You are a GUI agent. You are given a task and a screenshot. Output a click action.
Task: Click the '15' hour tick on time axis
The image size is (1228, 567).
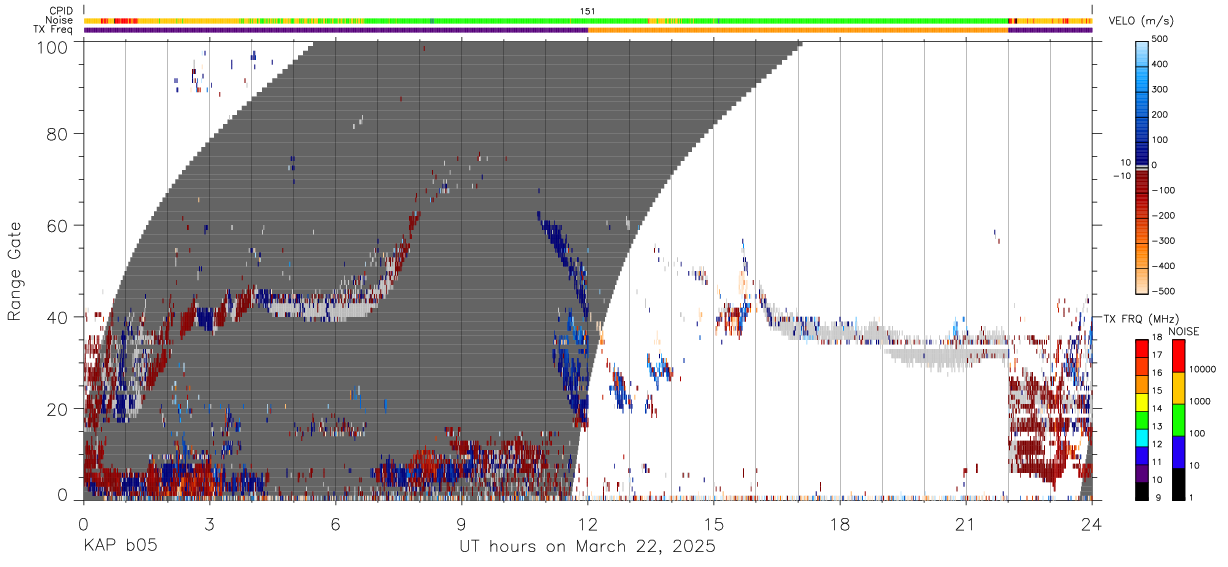click(714, 523)
